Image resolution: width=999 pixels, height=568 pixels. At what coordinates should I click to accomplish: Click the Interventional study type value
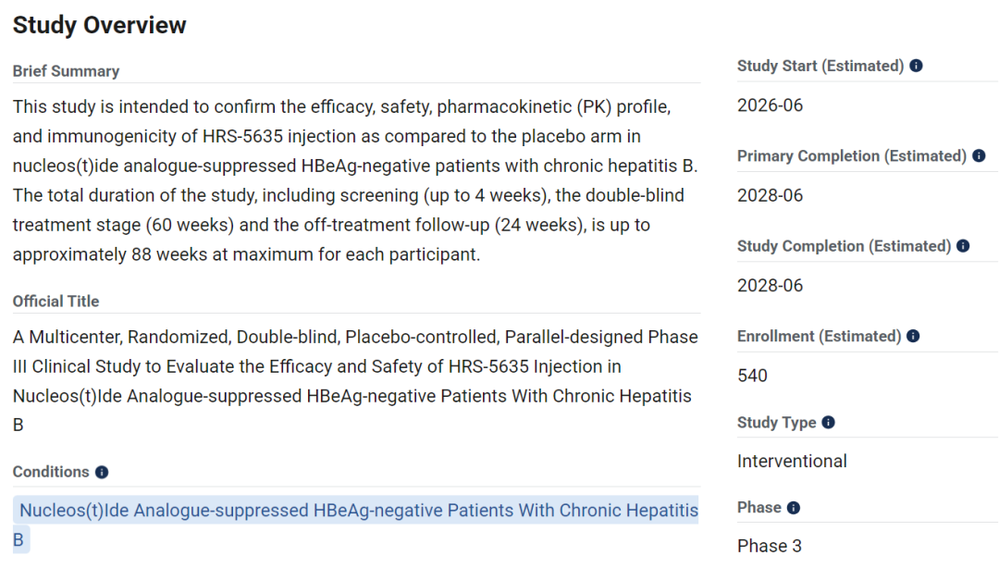click(x=792, y=461)
